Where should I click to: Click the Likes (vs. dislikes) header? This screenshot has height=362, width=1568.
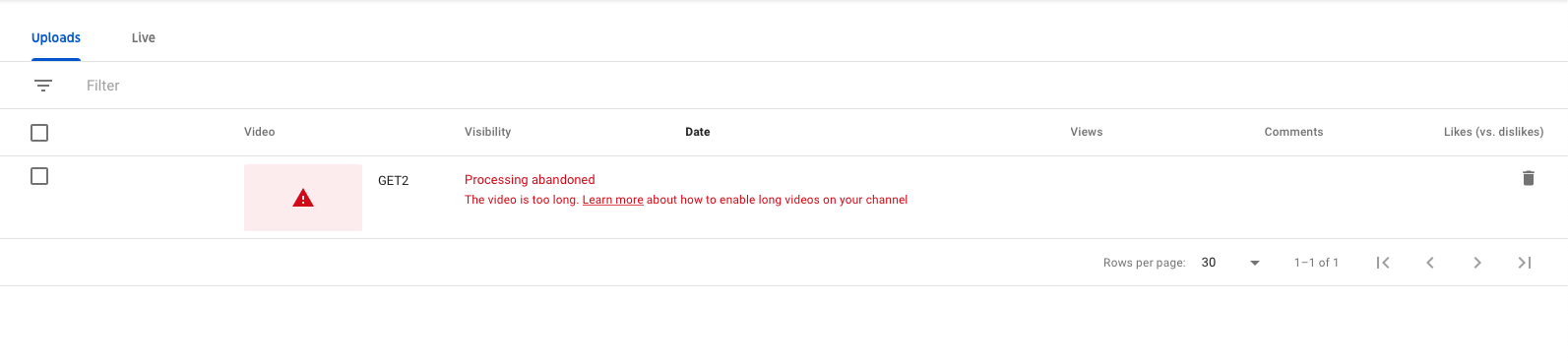point(1493,132)
